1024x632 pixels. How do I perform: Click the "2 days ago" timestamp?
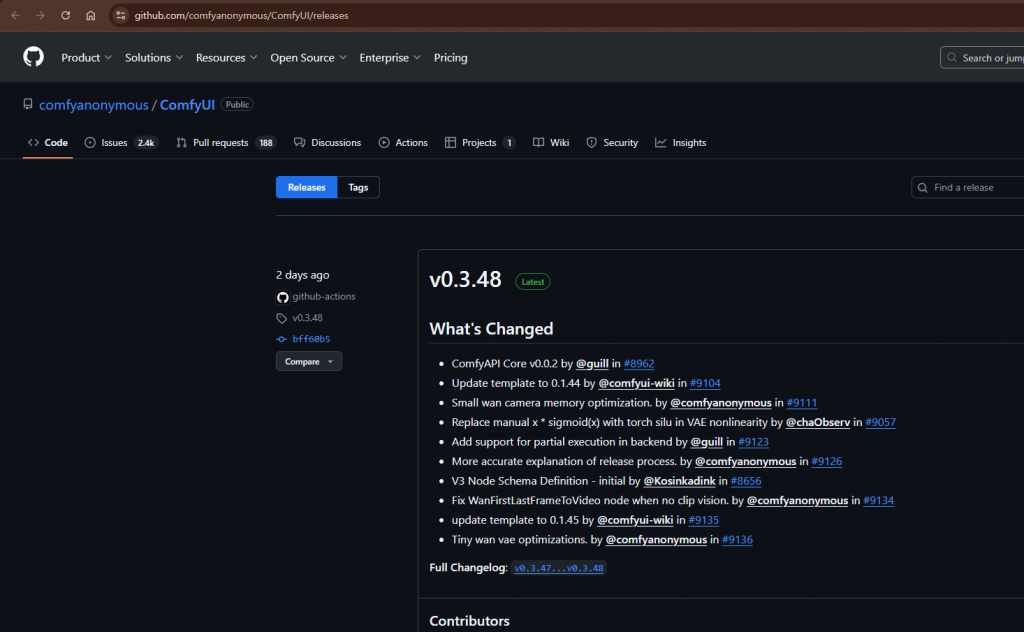302,275
